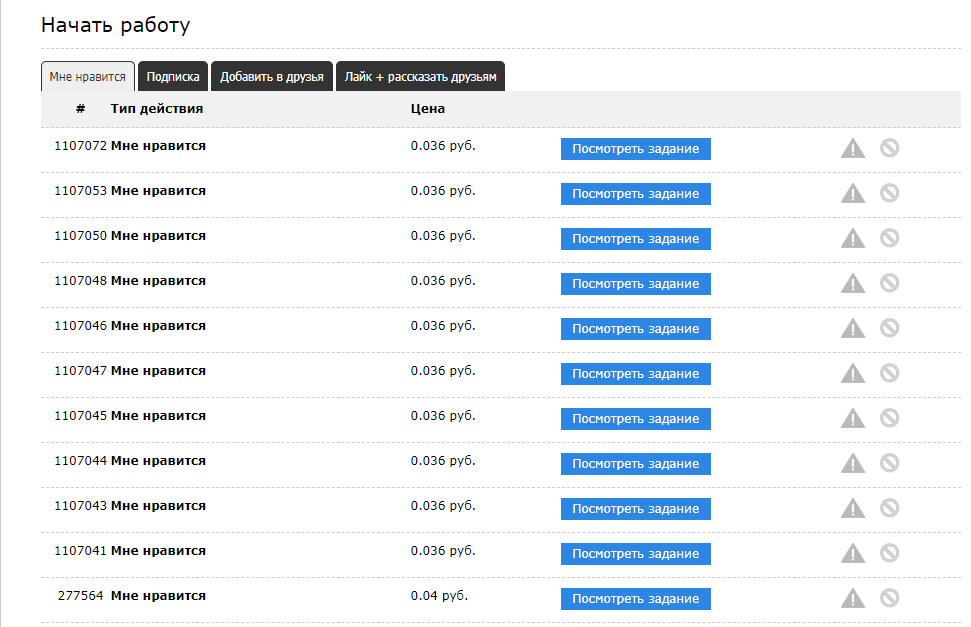
Task: Report task 1107048 via the warning icon
Action: (x=853, y=283)
